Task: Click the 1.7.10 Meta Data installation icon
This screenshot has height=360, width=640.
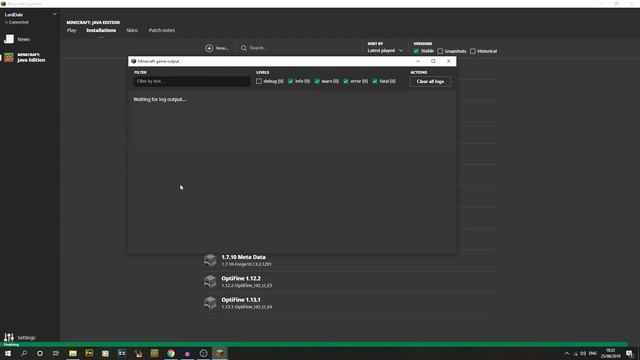Action: tap(210, 260)
